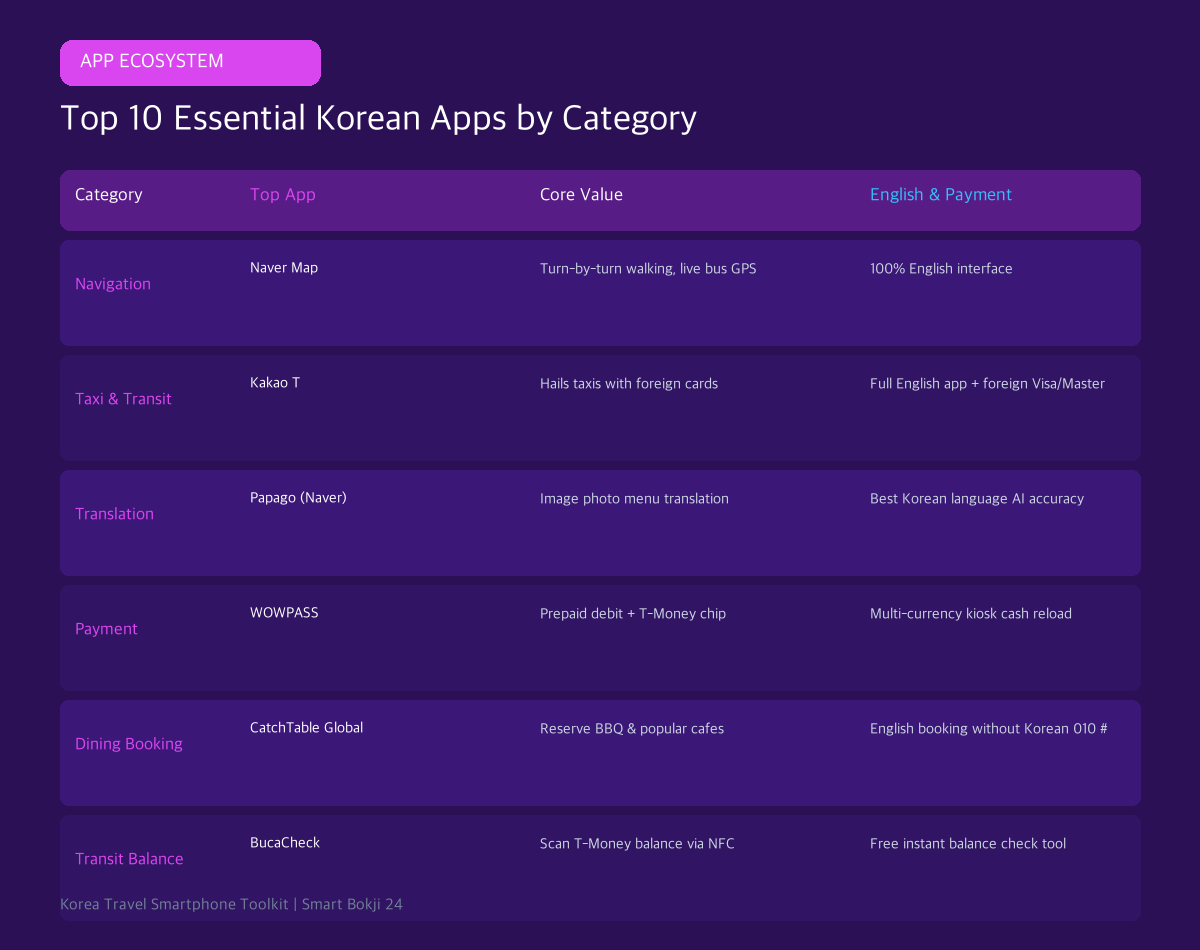The width and height of the screenshot is (1200, 950).
Task: Select the 'Navigation' category cell
Action: (113, 284)
